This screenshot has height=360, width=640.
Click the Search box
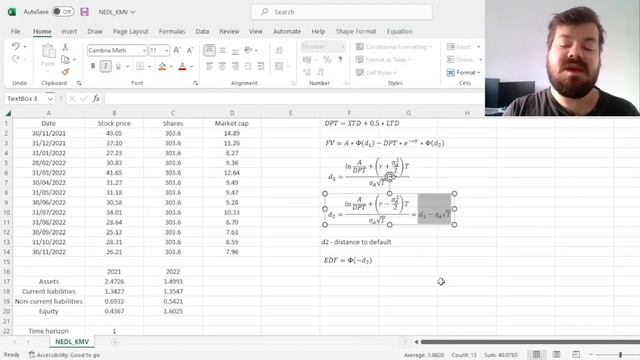[342, 12]
